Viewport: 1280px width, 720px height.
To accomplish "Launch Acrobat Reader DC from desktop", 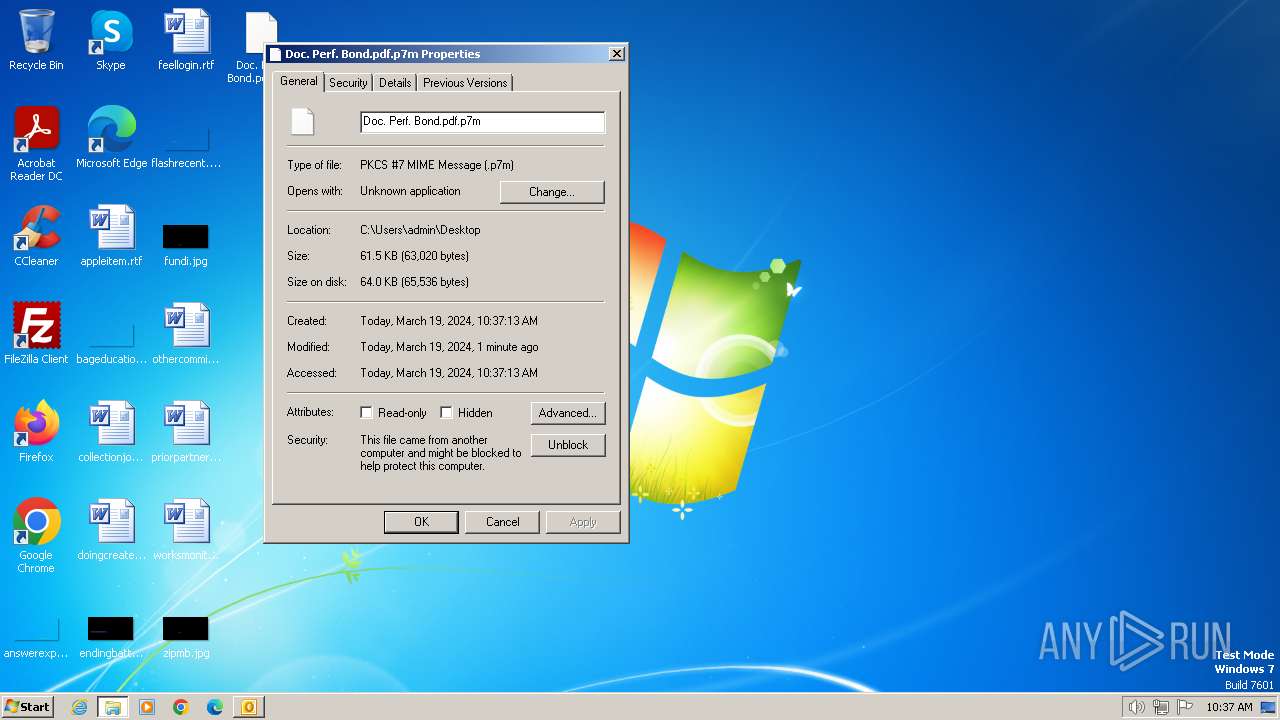I will 36,143.
